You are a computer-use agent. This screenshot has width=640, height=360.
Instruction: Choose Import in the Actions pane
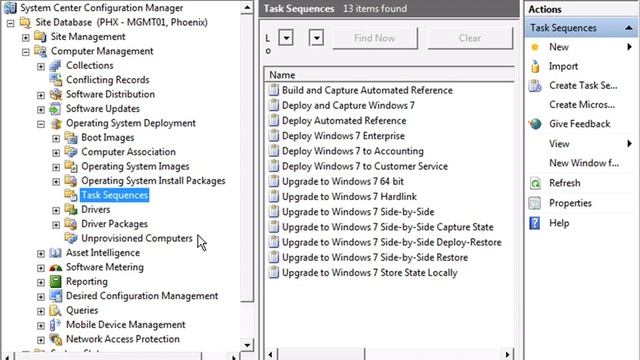(x=563, y=66)
